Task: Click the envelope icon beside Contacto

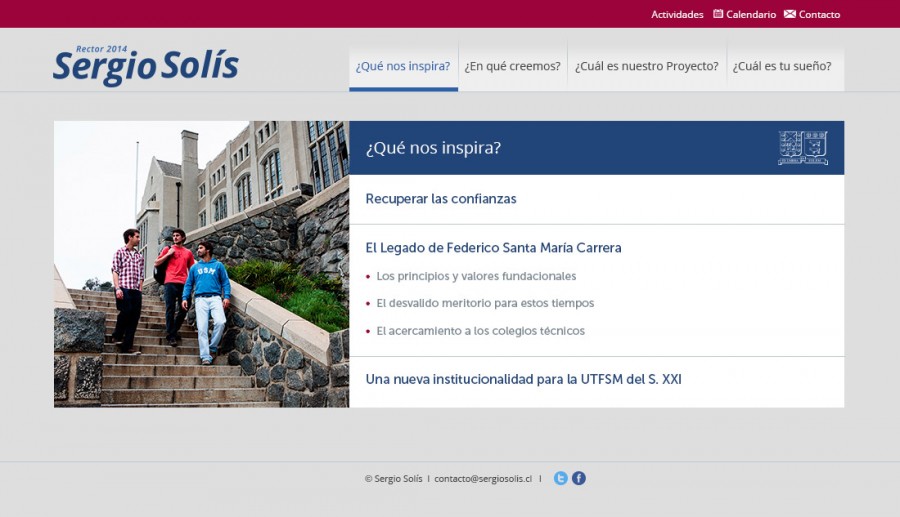Action: pyautogui.click(x=790, y=14)
